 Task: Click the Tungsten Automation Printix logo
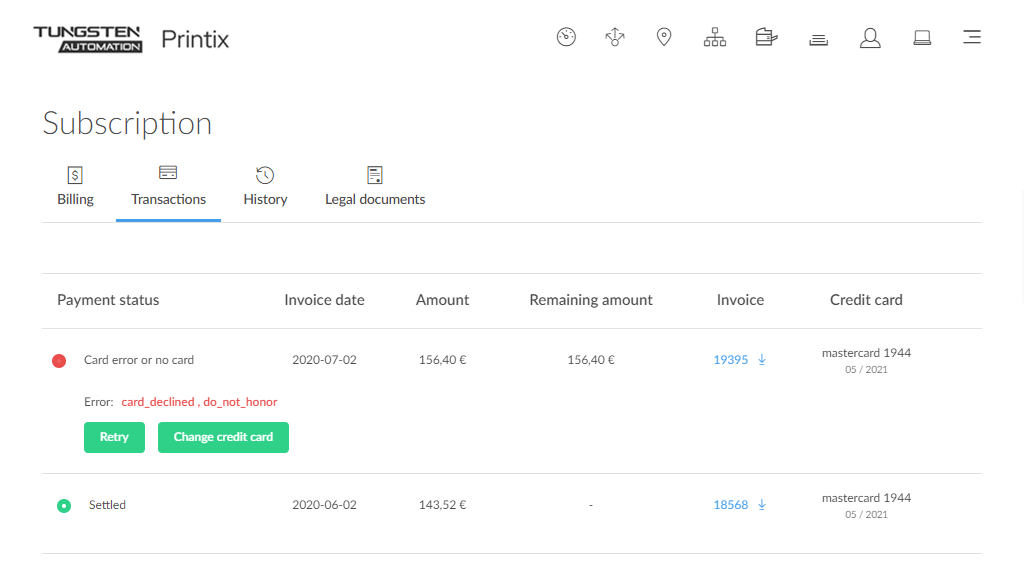pos(131,39)
